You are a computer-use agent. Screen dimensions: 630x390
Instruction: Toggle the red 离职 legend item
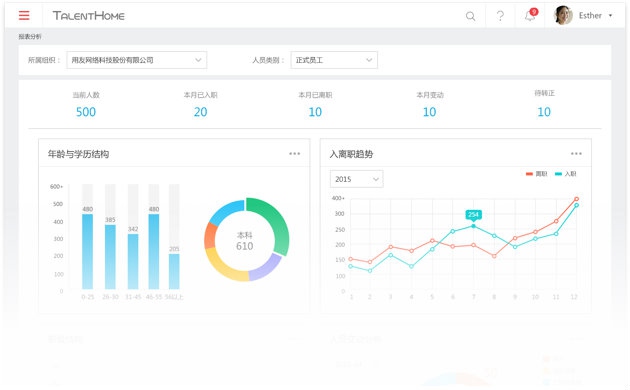tap(536, 174)
